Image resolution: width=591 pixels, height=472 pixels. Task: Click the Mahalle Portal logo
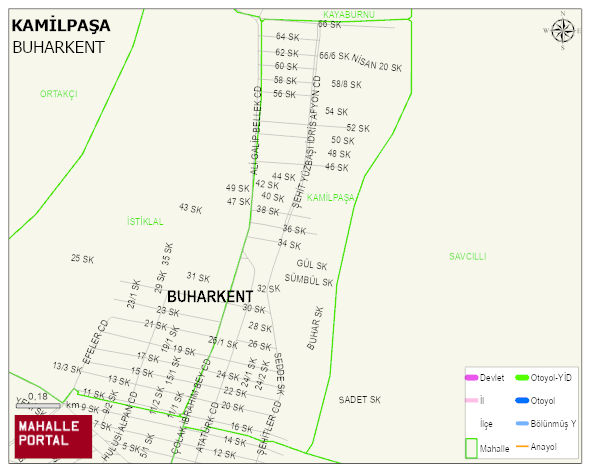tap(54, 437)
